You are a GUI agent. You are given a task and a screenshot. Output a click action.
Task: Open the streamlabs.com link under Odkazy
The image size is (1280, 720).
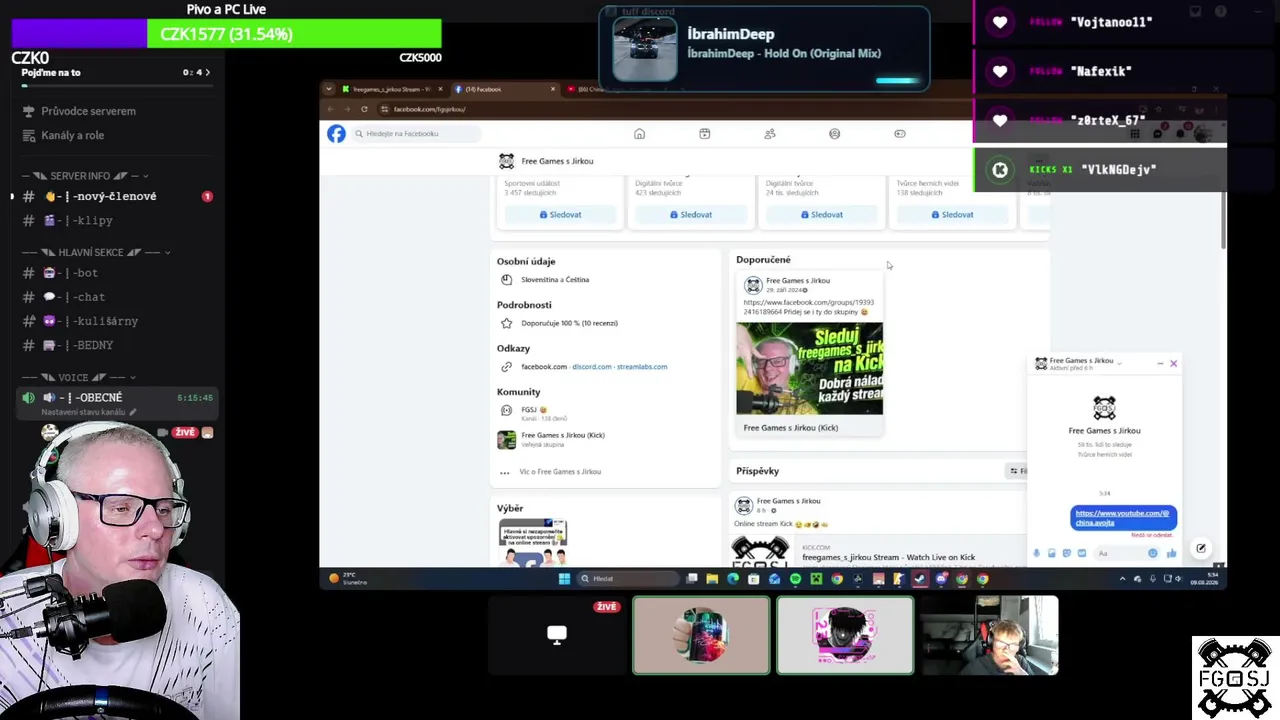click(x=642, y=367)
